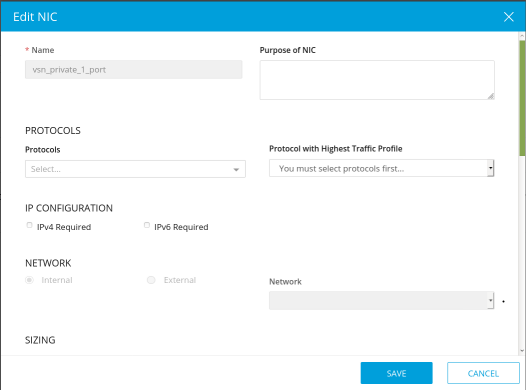Screen dimensions: 526x390
Task: Click the IP CONFIGURATION heading
Action: [69, 208]
